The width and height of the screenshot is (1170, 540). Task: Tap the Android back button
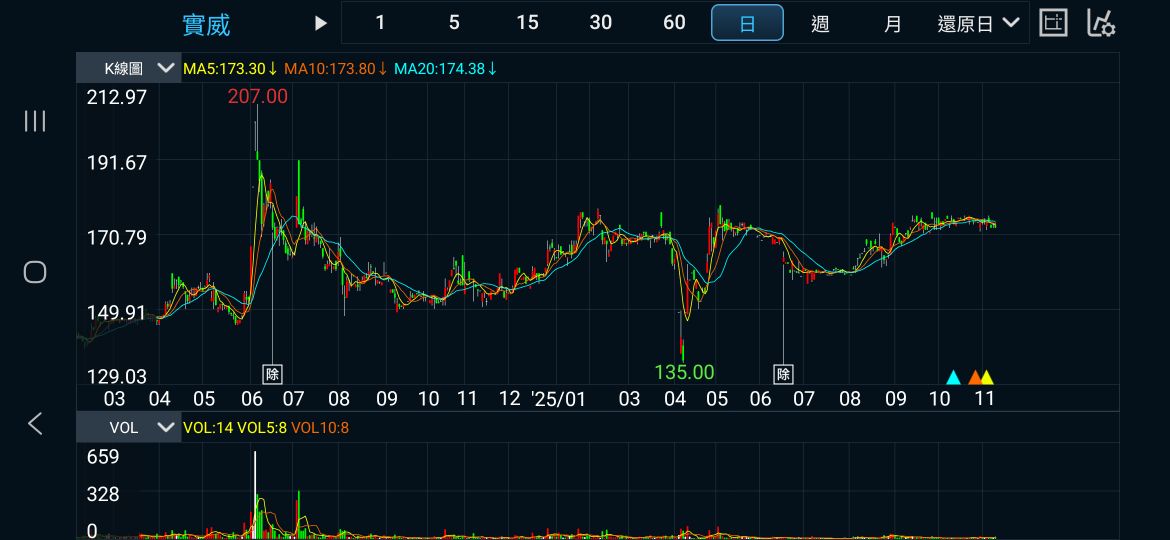click(x=35, y=424)
